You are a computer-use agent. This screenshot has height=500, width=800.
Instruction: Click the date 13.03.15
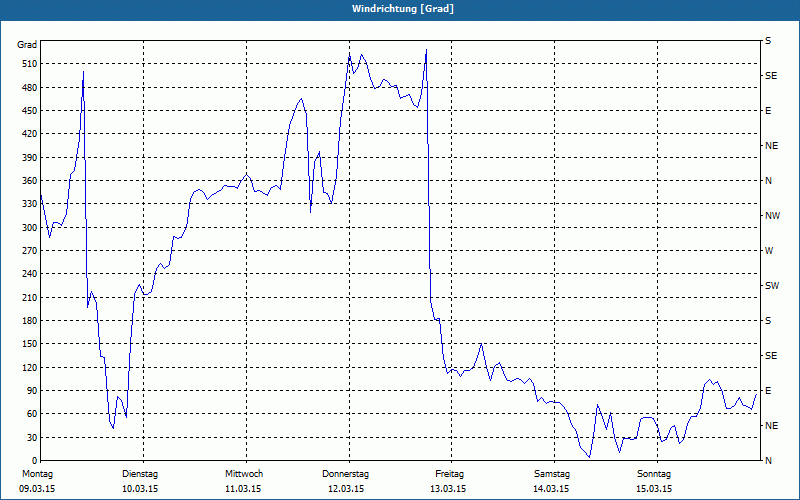[x=448, y=489]
